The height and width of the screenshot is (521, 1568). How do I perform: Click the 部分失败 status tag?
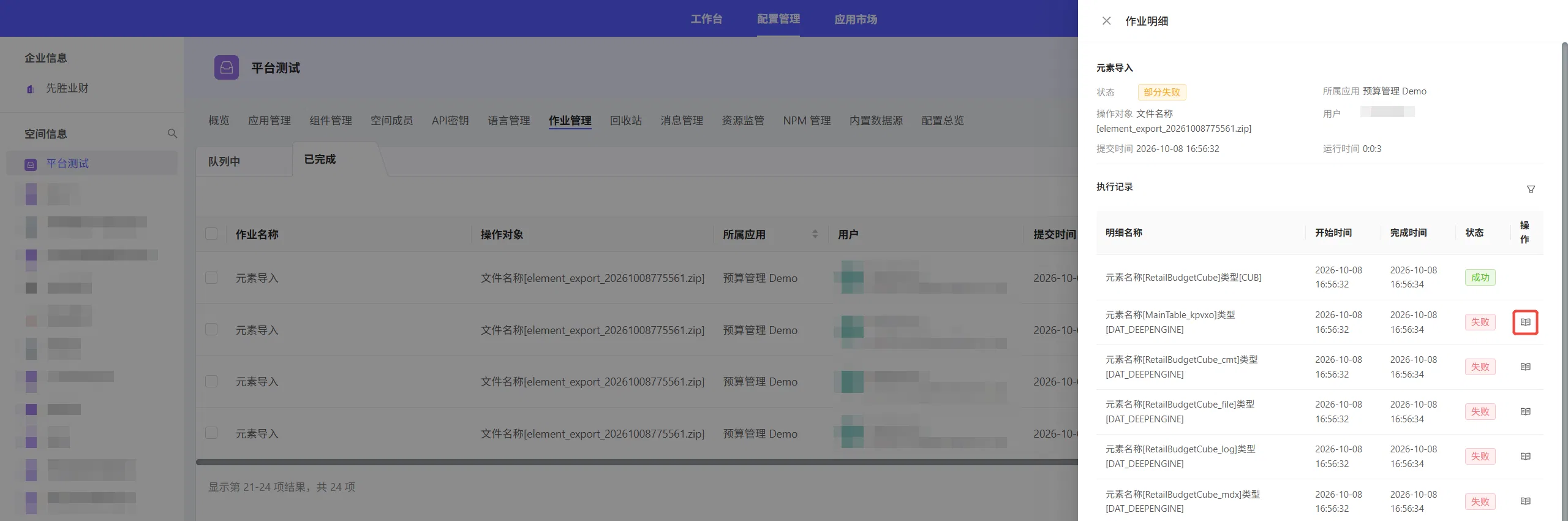pos(1162,92)
